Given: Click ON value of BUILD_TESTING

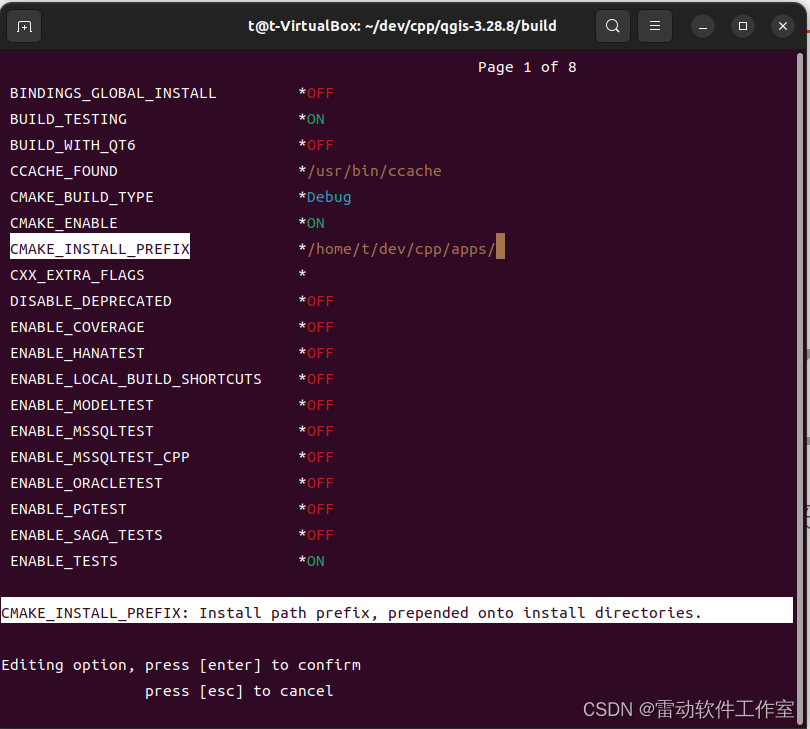Looking at the screenshot, I should 316,119.
